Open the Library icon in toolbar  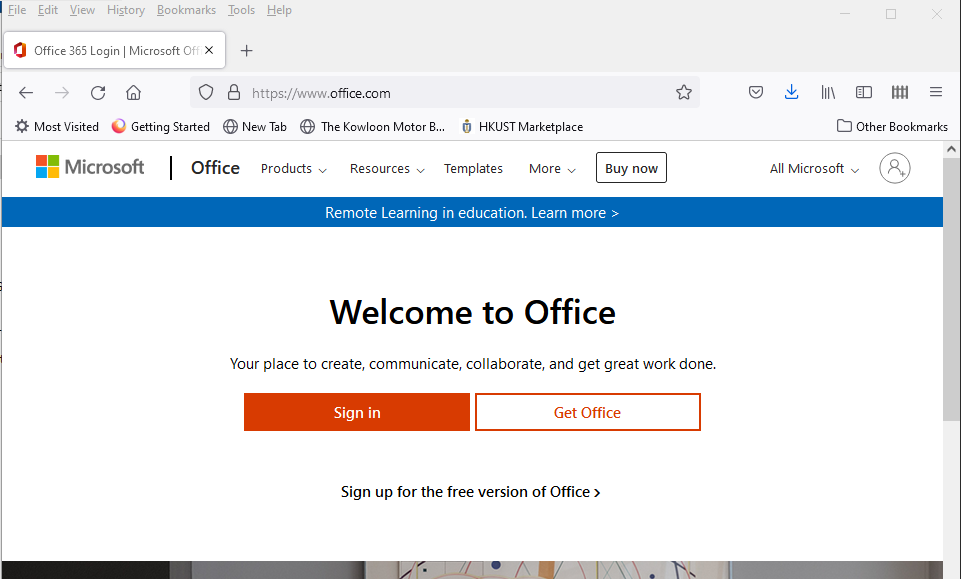[828, 93]
